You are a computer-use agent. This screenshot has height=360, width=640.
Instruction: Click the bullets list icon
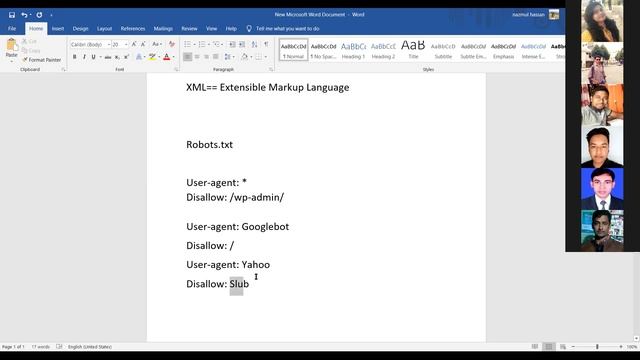coord(187,44)
